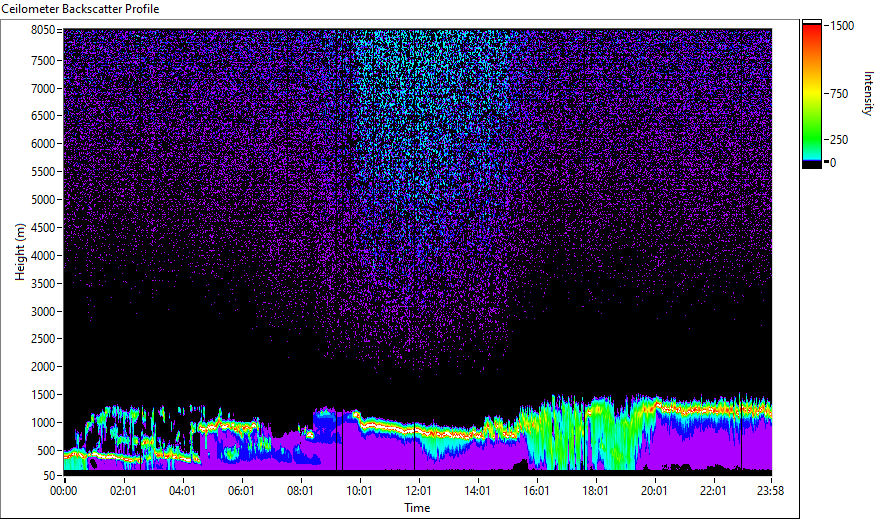This screenshot has width=878, height=519.
Task: Click the 7500 height axis value
Action: [43, 60]
